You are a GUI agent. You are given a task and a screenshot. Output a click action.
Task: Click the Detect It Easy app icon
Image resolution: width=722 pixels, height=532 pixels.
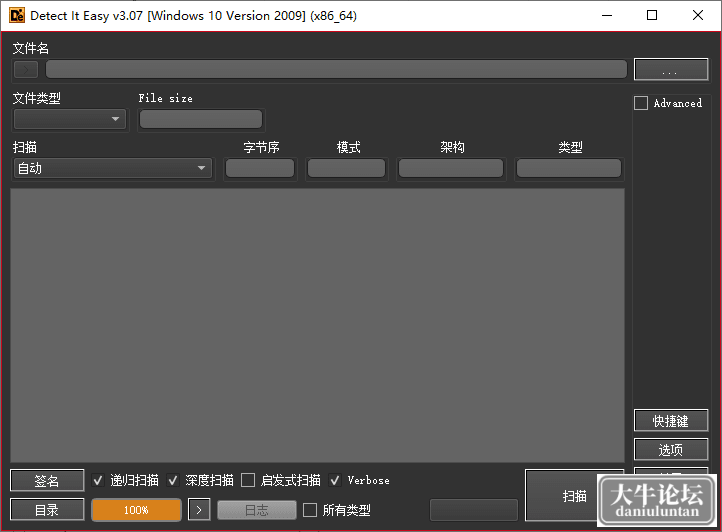click(x=17, y=15)
